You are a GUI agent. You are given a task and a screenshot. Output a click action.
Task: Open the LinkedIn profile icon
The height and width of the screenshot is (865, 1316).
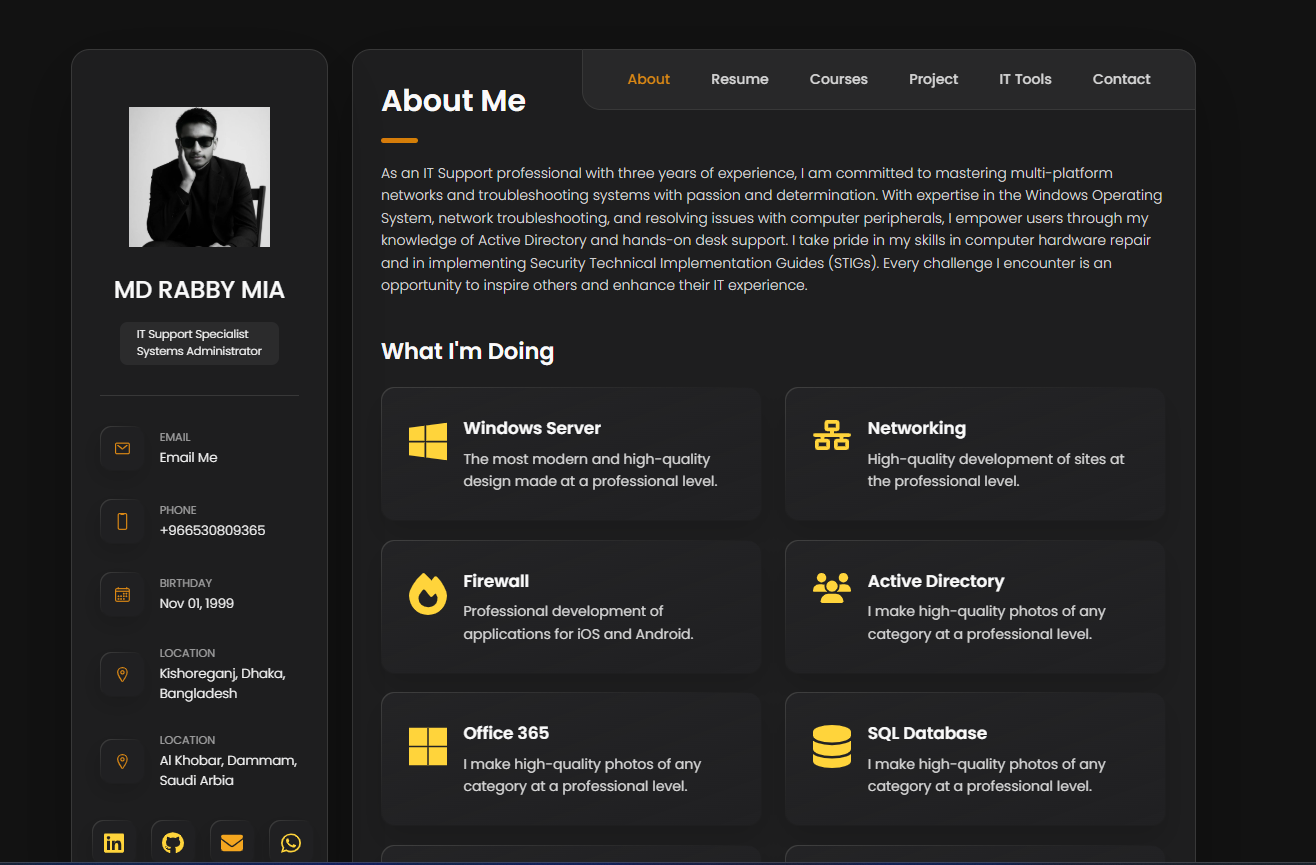(114, 842)
